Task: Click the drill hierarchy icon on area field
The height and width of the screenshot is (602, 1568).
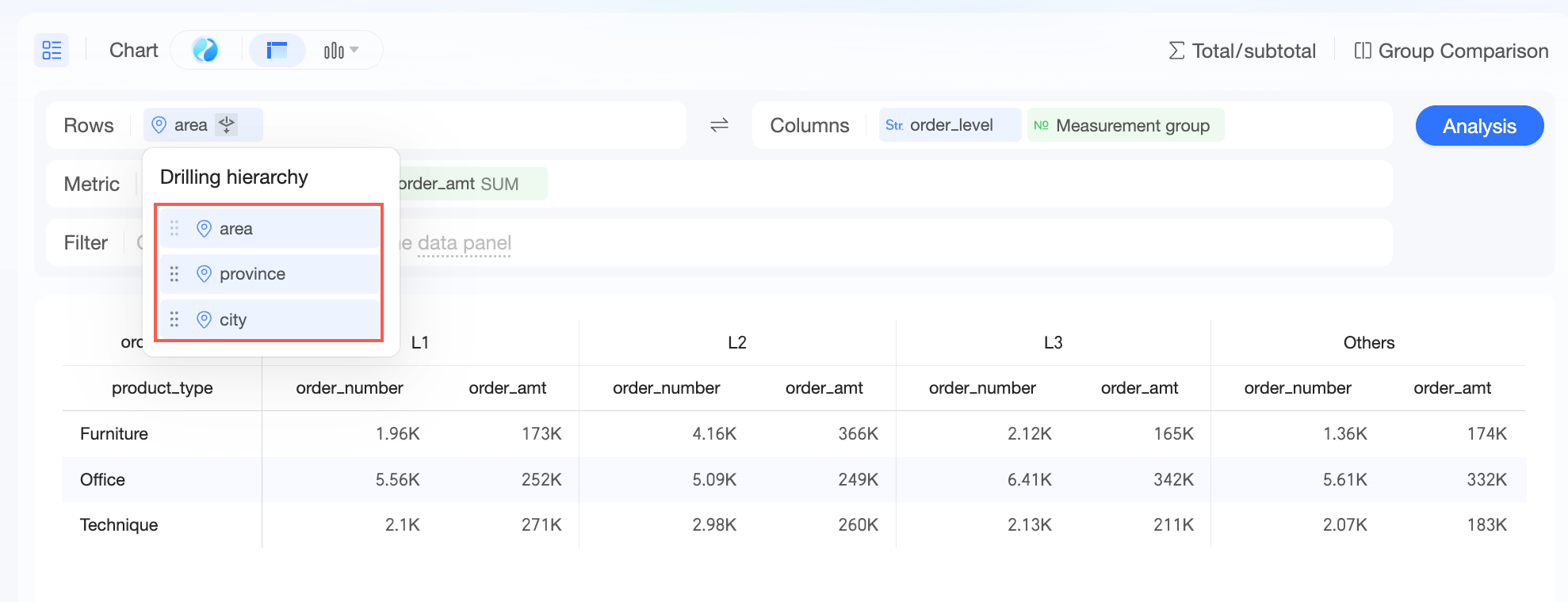Action: [x=227, y=125]
